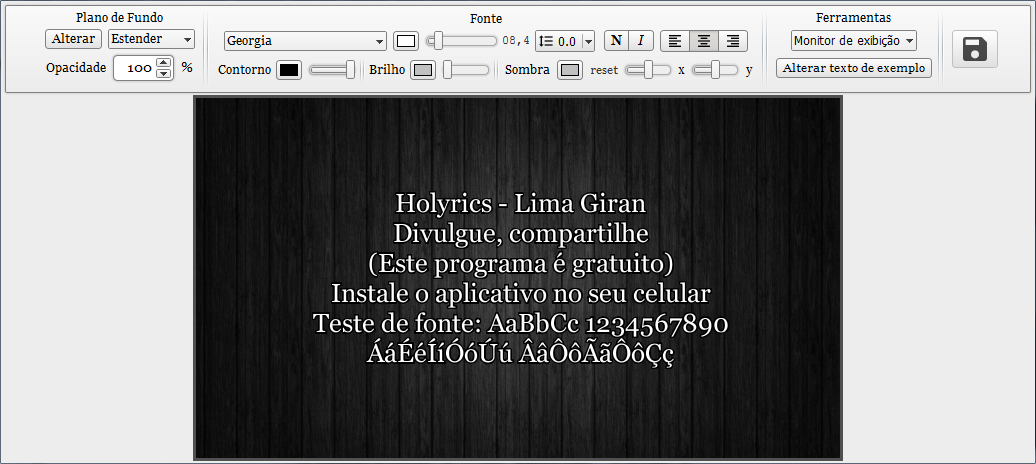Open the Brilho gray color swatch
This screenshot has width=1036, height=464.
pyautogui.click(x=423, y=69)
